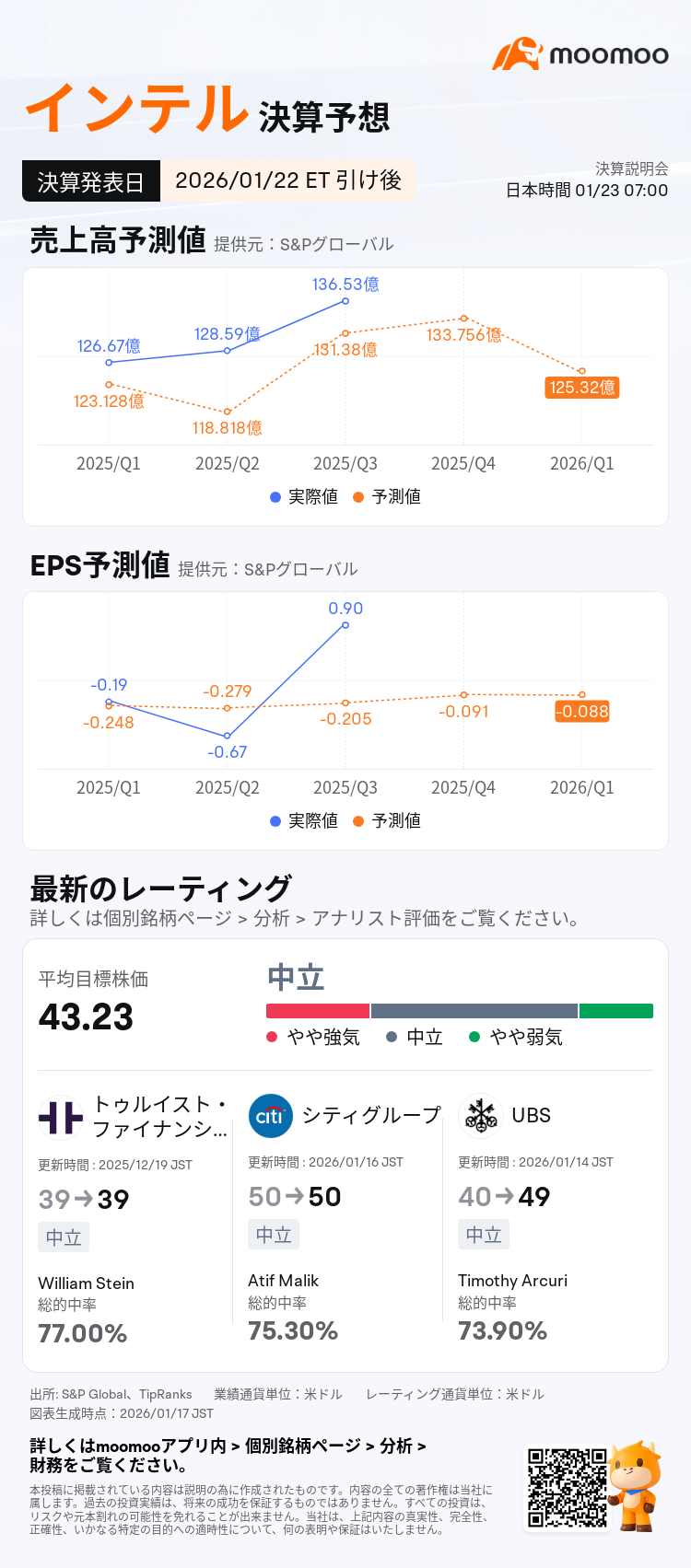
Task: Click the 2025/Q3 axis label in EPS chart
Action: click(345, 788)
